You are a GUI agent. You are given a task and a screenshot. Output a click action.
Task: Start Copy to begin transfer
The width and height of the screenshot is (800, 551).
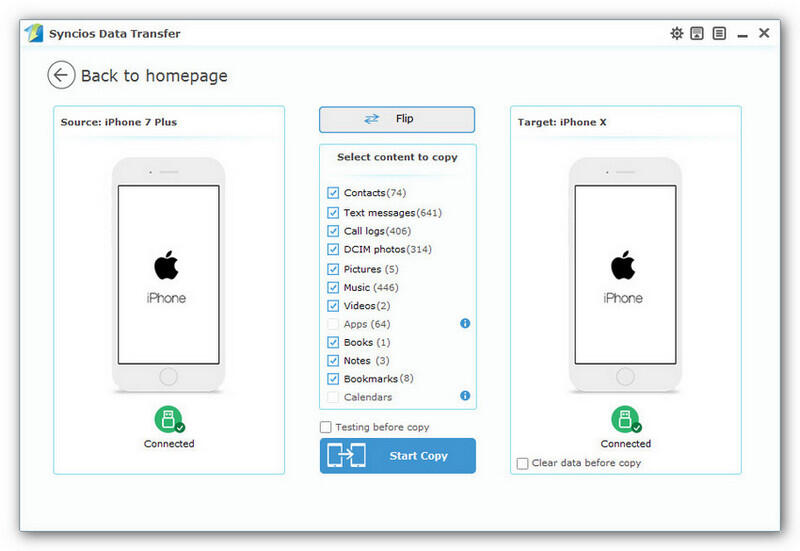[398, 456]
